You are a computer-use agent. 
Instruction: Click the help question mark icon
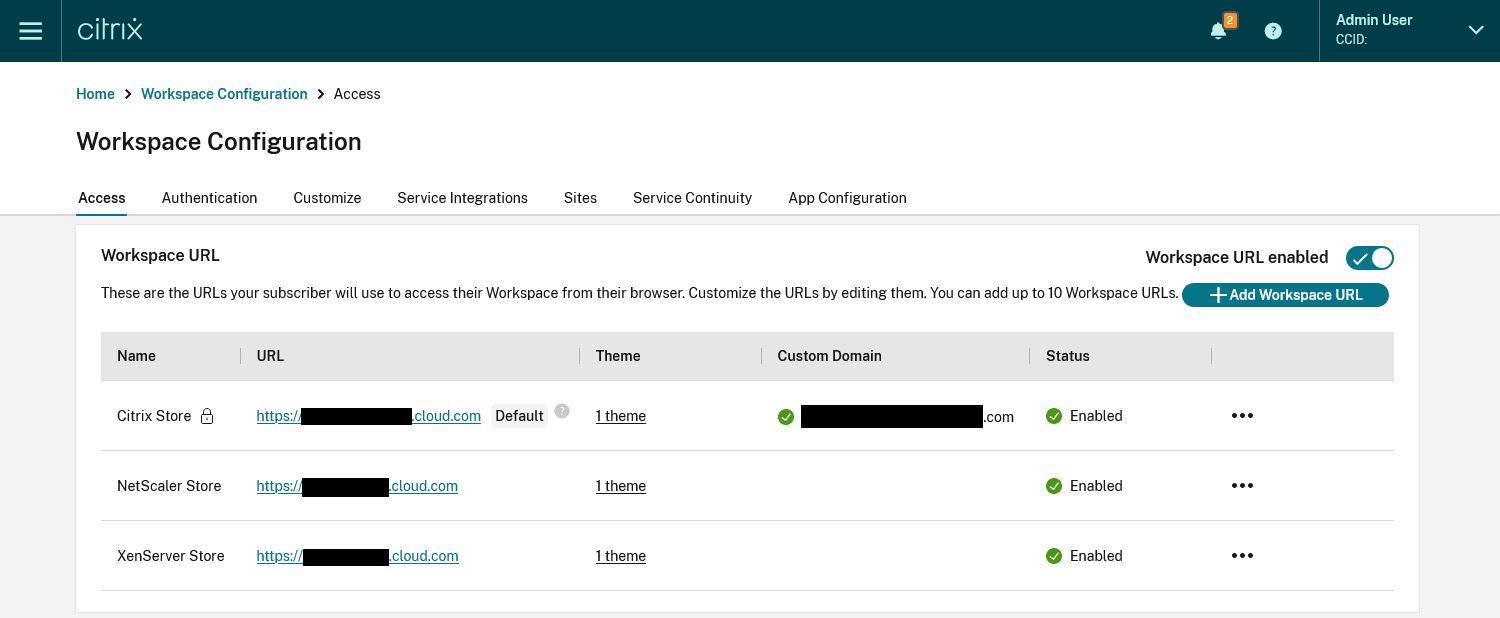tap(1273, 31)
